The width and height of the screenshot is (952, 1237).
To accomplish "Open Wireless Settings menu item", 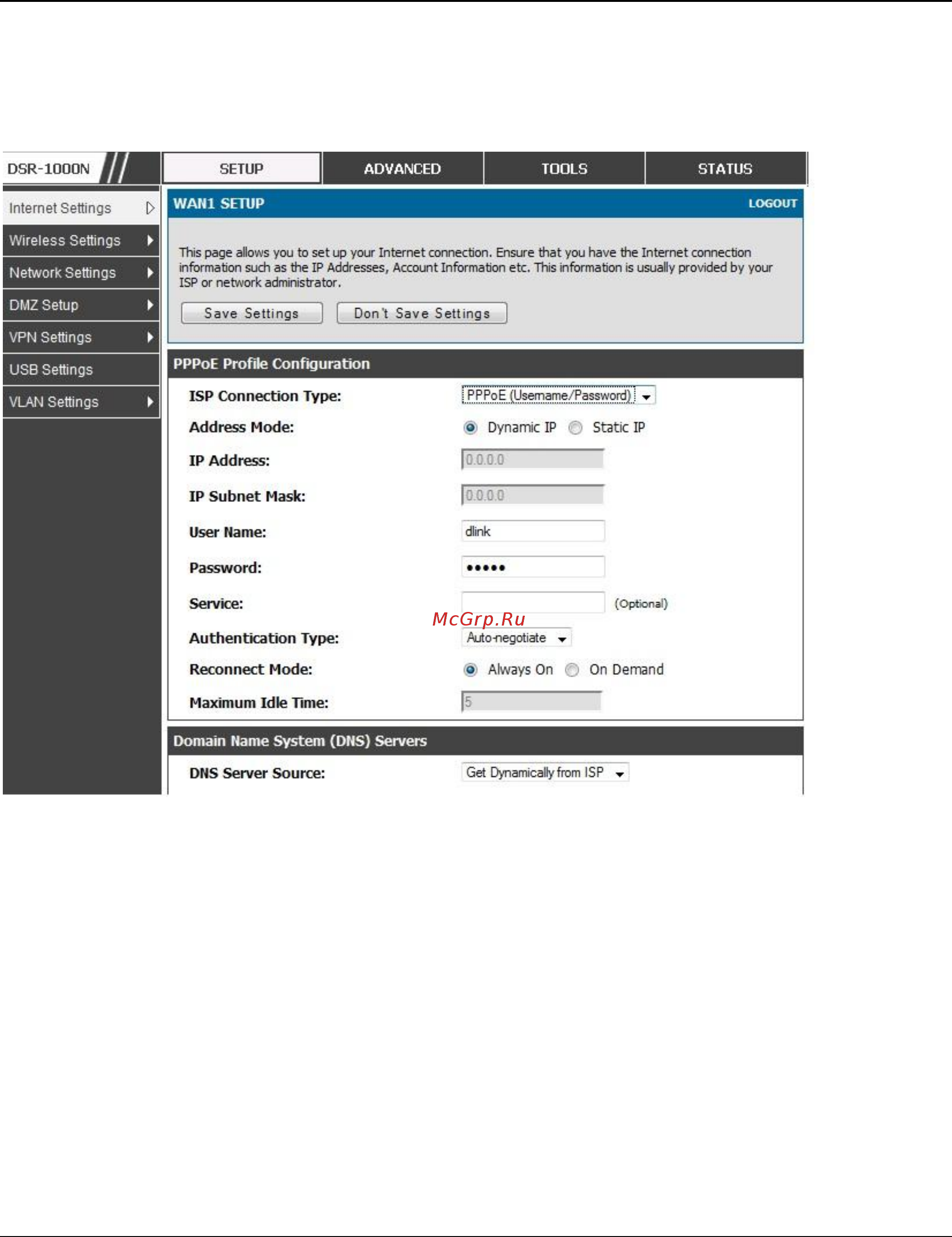I will (81, 240).
